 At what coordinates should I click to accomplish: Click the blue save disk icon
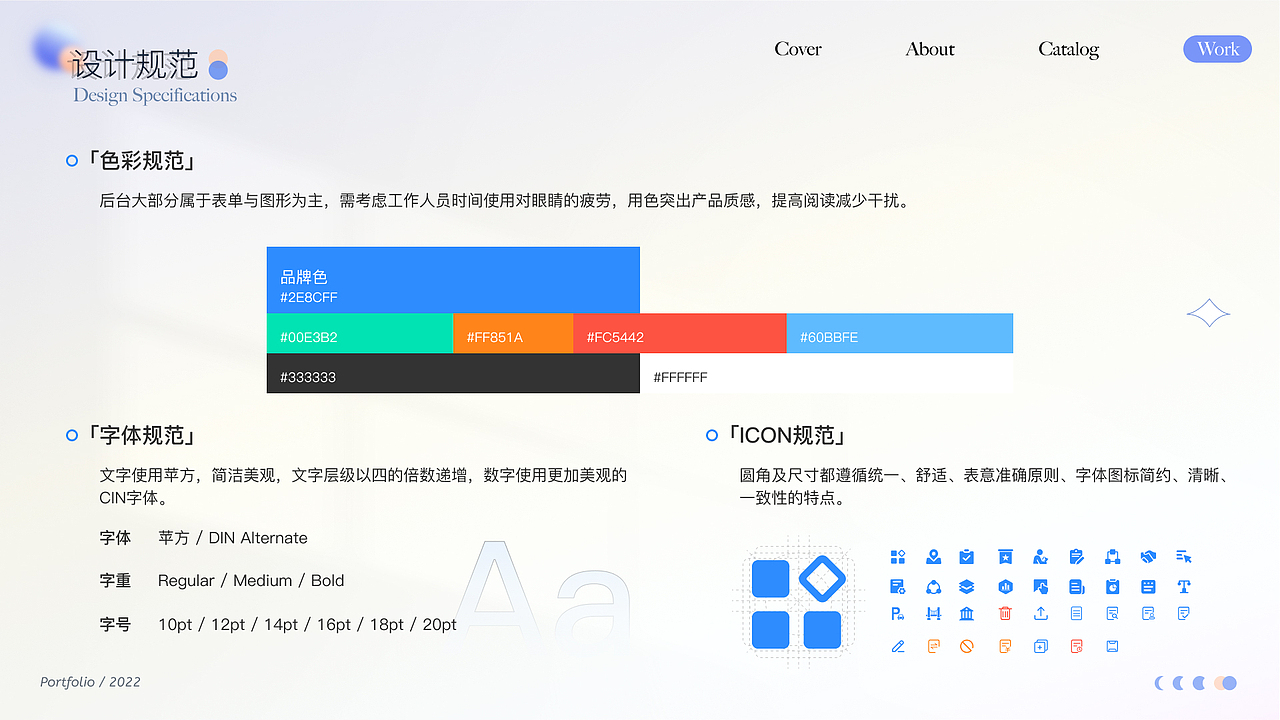tap(1112, 647)
